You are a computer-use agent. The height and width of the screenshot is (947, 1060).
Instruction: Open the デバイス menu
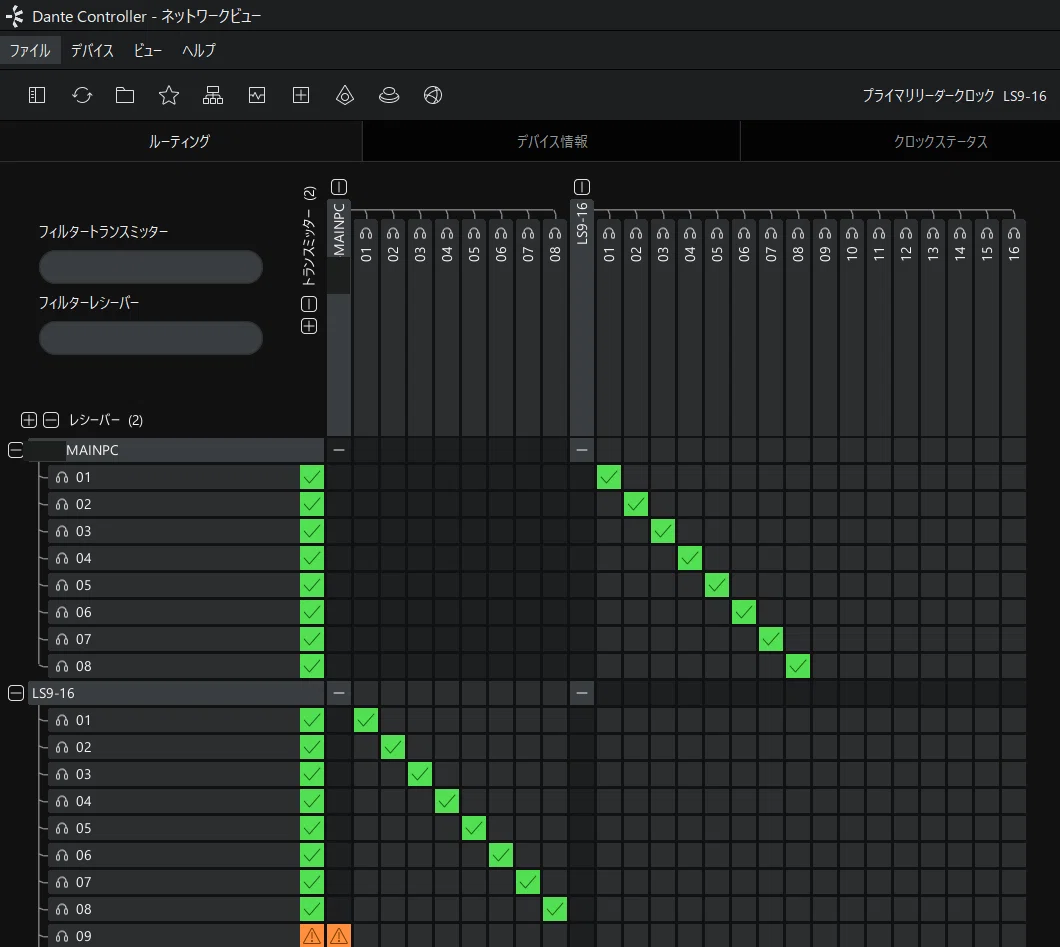(x=92, y=51)
